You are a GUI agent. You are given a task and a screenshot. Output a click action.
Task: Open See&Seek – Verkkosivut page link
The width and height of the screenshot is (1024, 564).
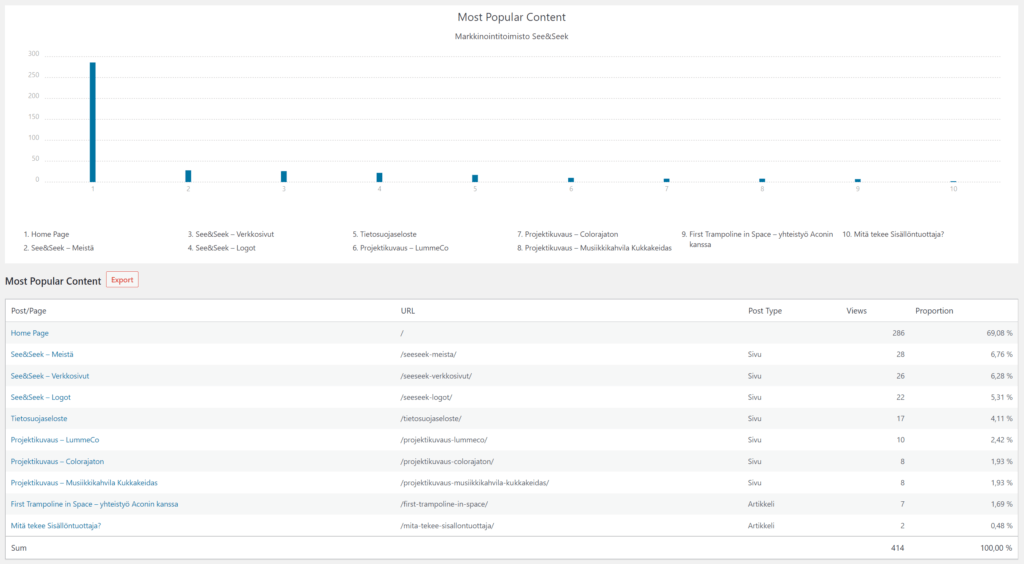pyautogui.click(x=50, y=376)
